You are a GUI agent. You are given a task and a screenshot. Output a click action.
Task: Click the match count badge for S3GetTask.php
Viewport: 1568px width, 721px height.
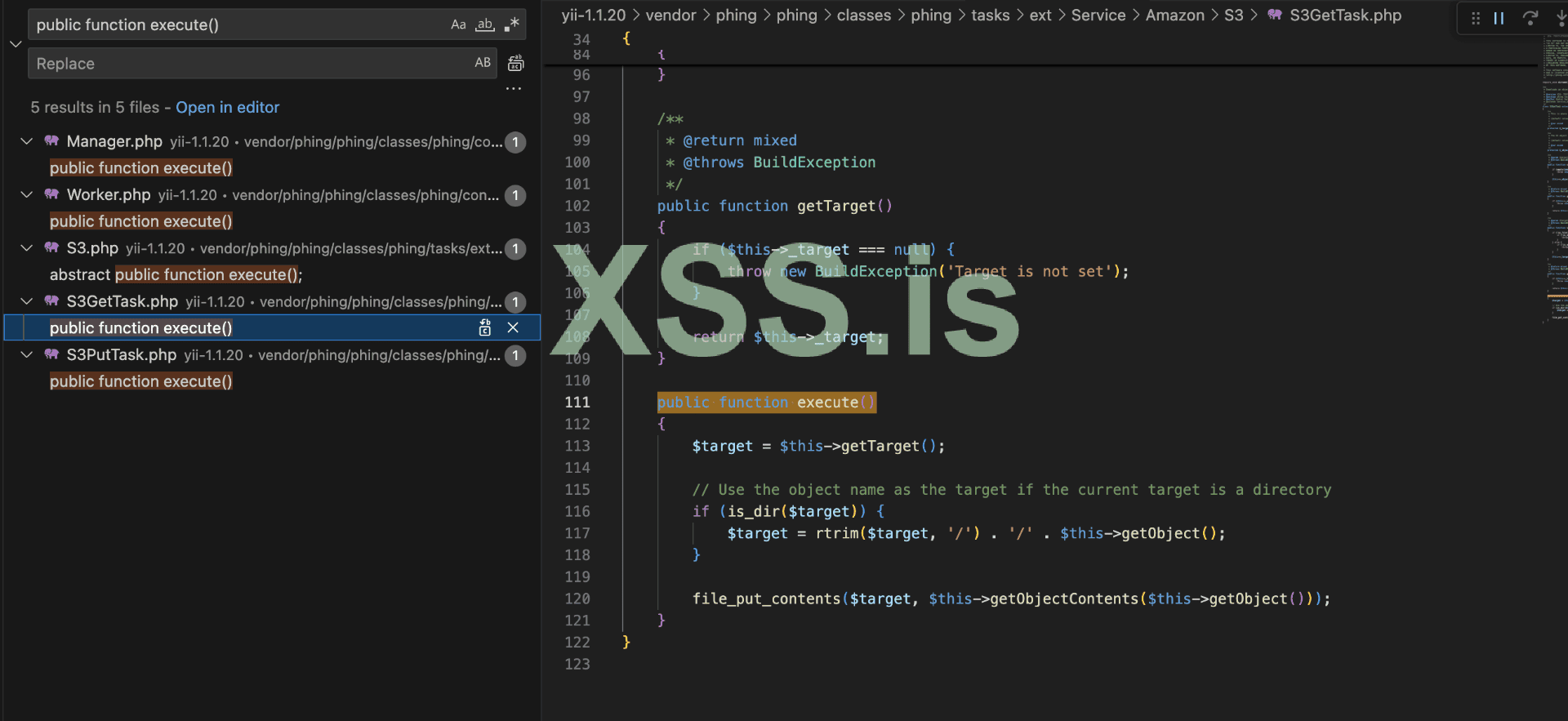tap(515, 302)
